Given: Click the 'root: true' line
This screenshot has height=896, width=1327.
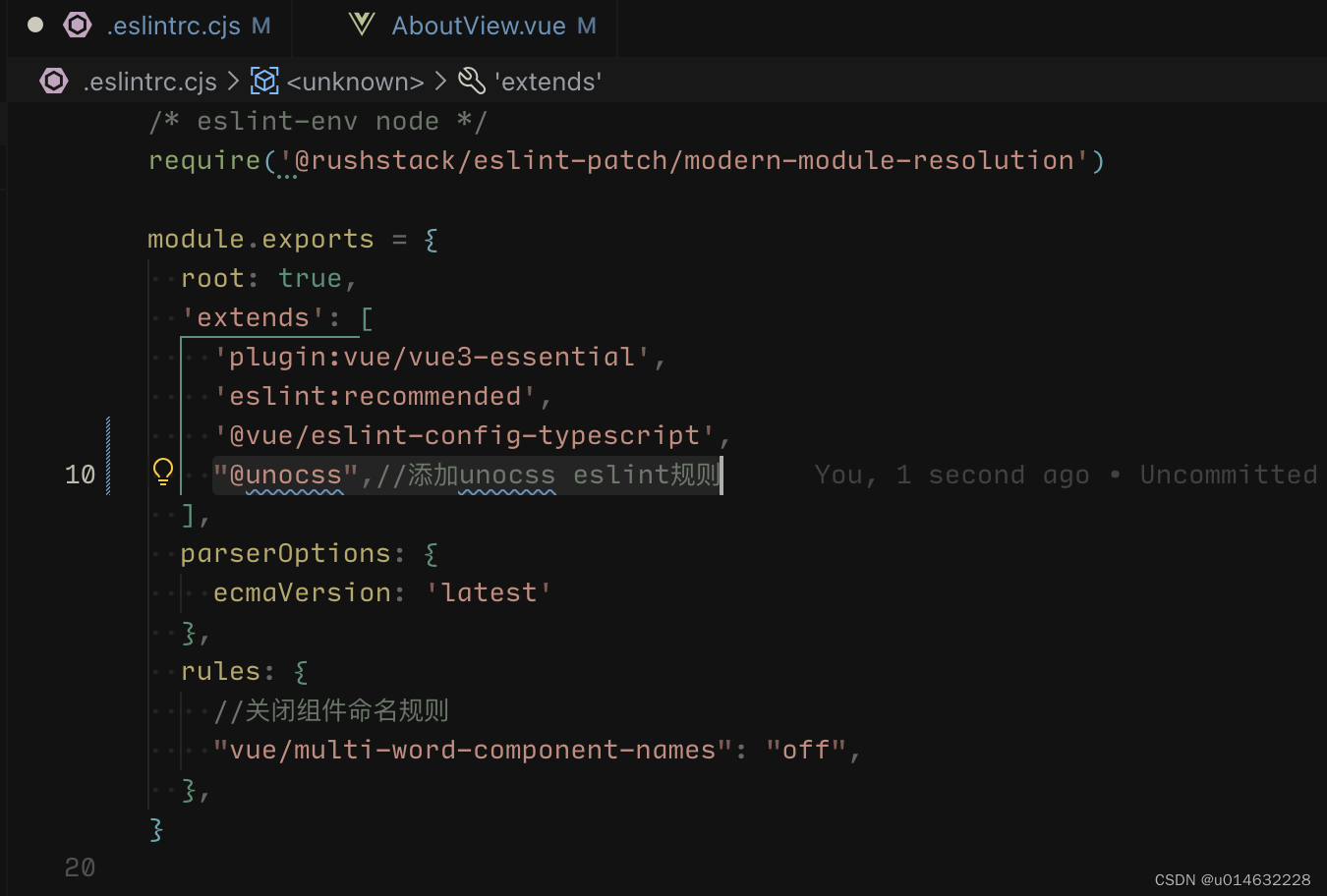Looking at the screenshot, I should [x=268, y=278].
